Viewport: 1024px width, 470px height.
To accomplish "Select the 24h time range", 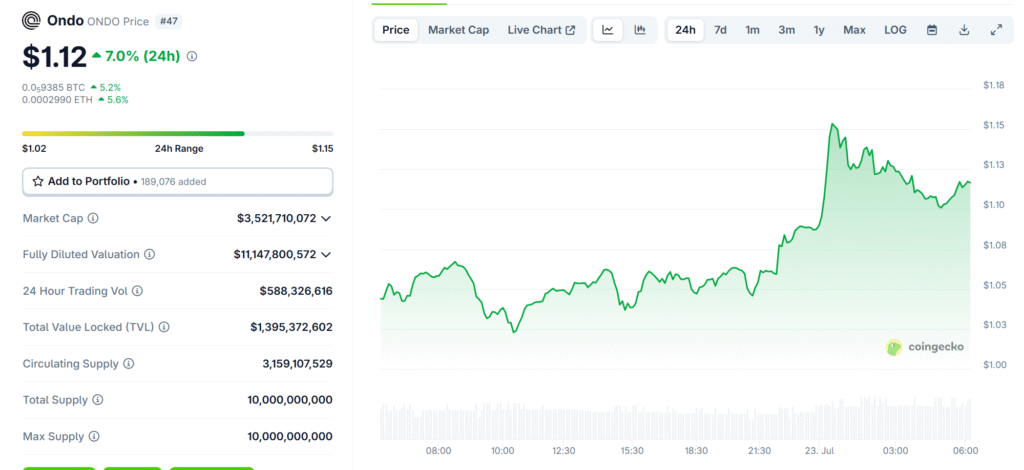I will (x=685, y=30).
